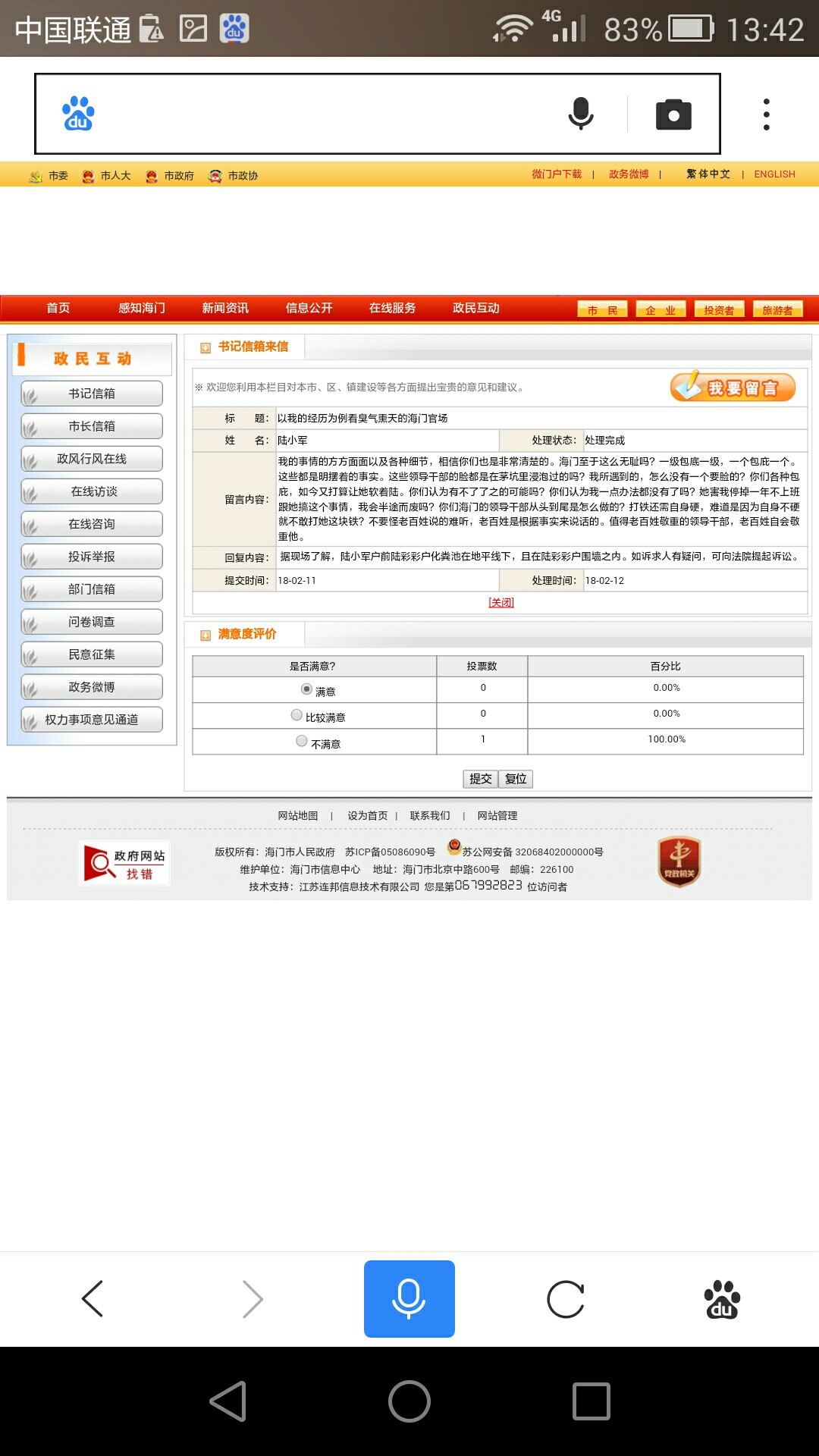Select the 满意 radio button
The image size is (819, 1456).
(x=306, y=689)
